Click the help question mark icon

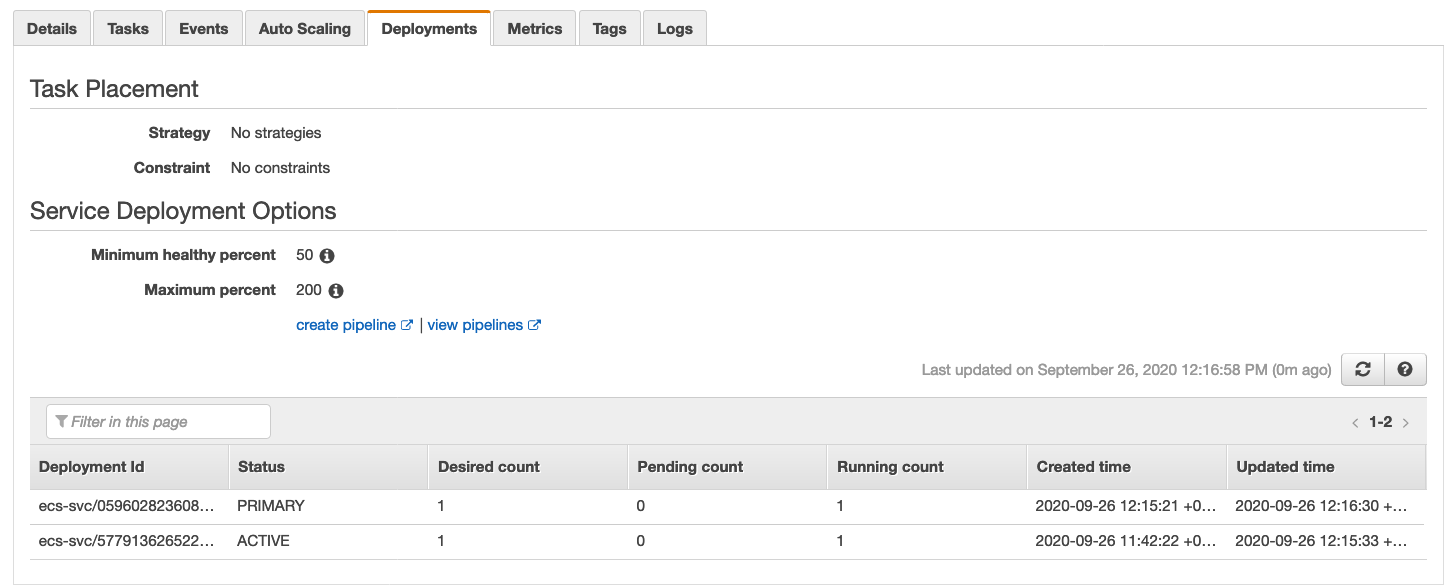[x=1405, y=370]
